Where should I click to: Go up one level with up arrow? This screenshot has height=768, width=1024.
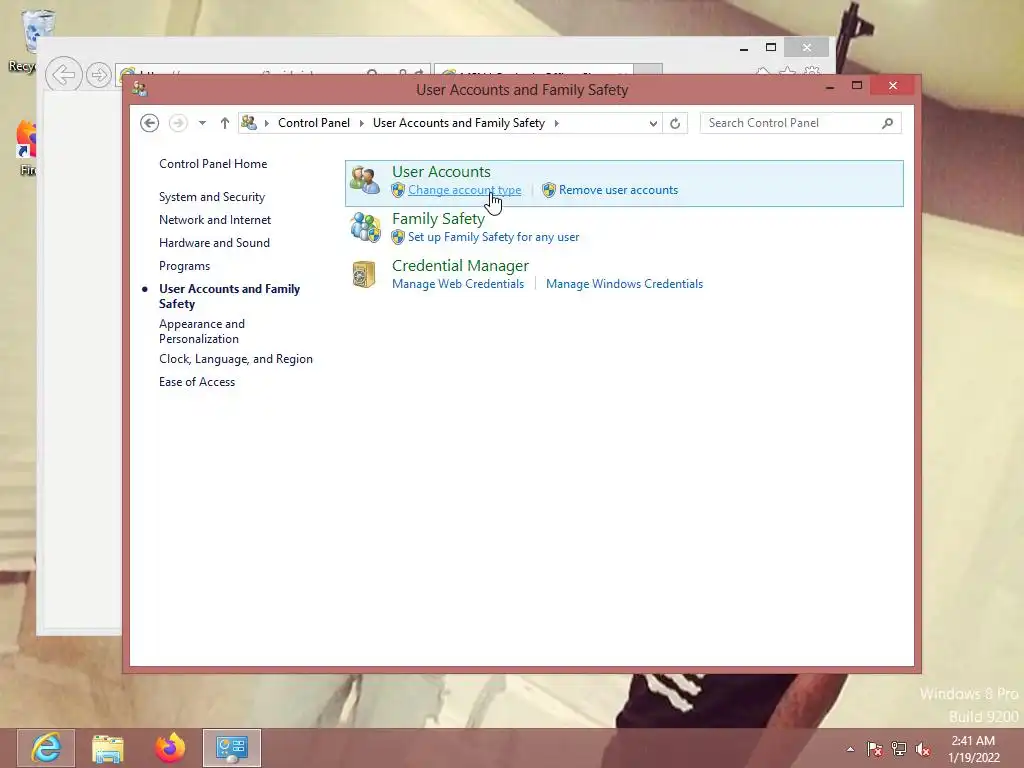coord(225,123)
